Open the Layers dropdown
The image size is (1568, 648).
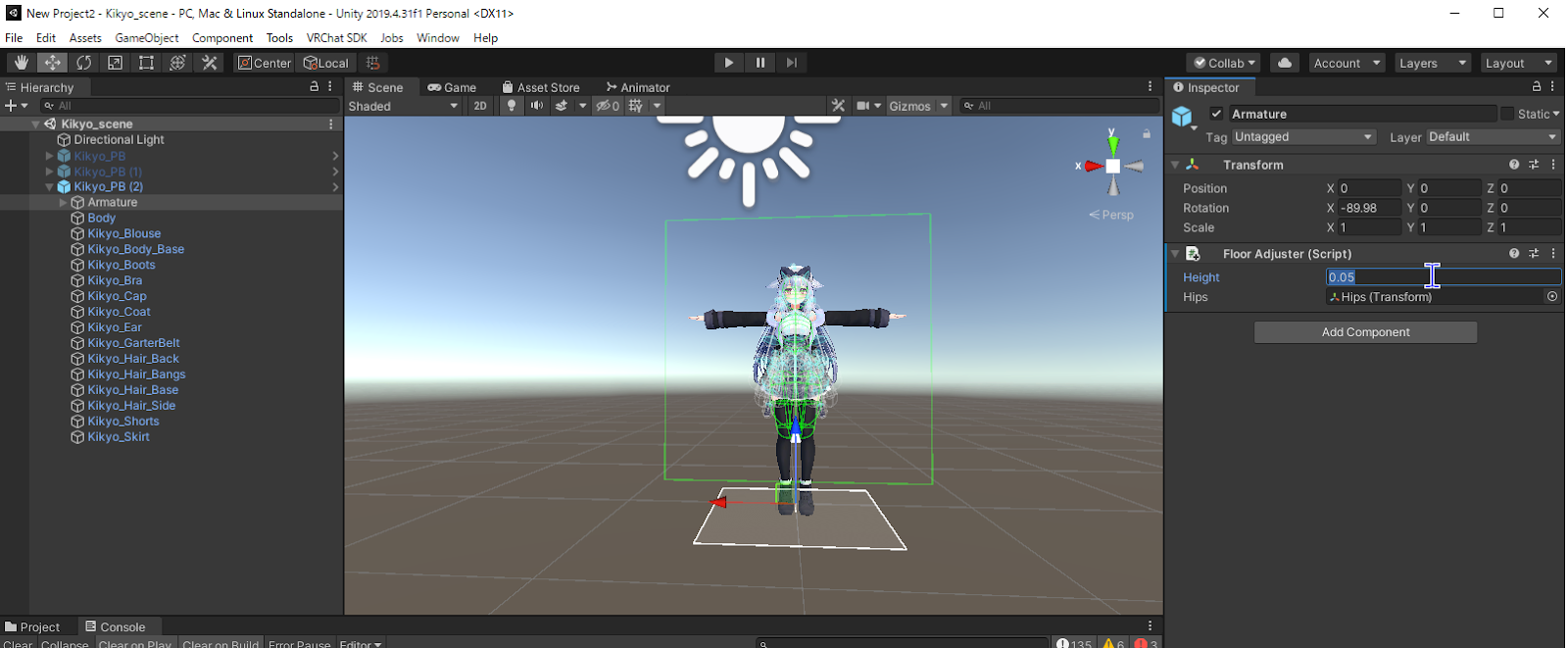[x=1432, y=63]
